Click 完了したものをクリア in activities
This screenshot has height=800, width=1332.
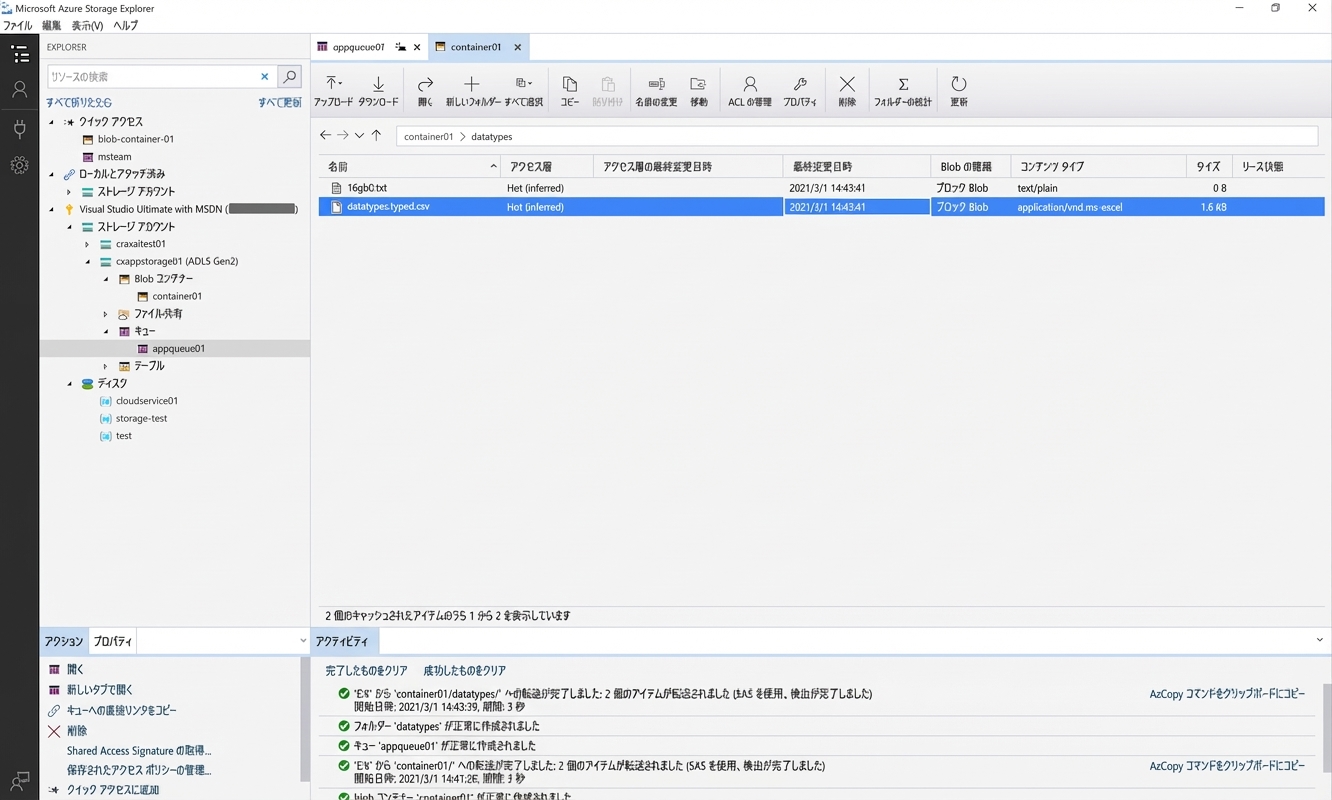(366, 671)
